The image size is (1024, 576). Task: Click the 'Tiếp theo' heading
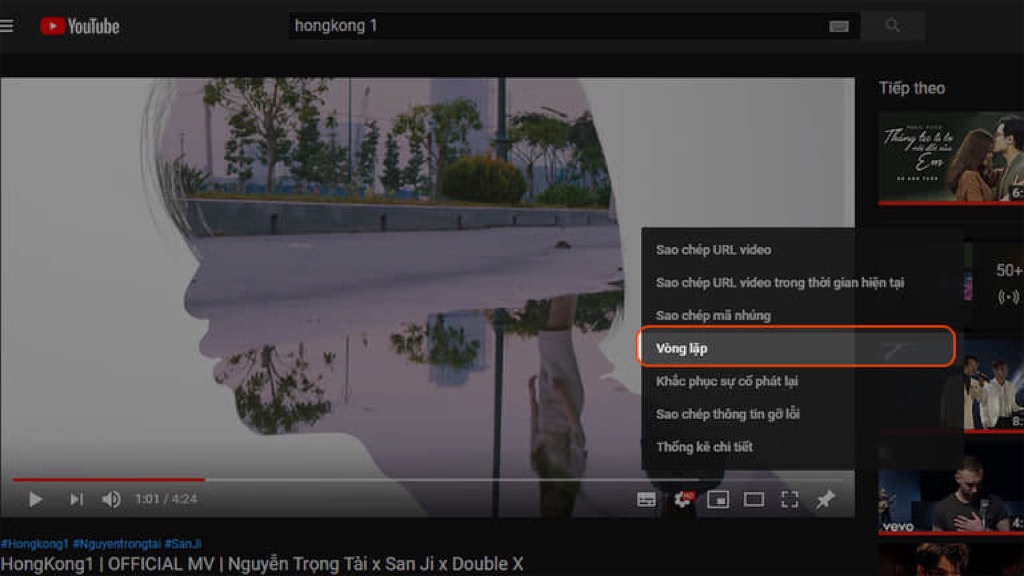tap(912, 88)
